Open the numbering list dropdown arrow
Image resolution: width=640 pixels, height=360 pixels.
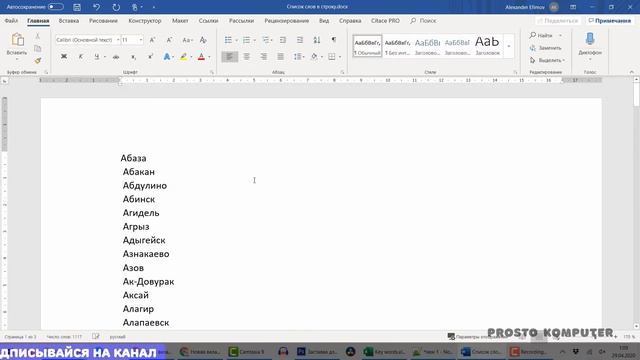point(254,40)
